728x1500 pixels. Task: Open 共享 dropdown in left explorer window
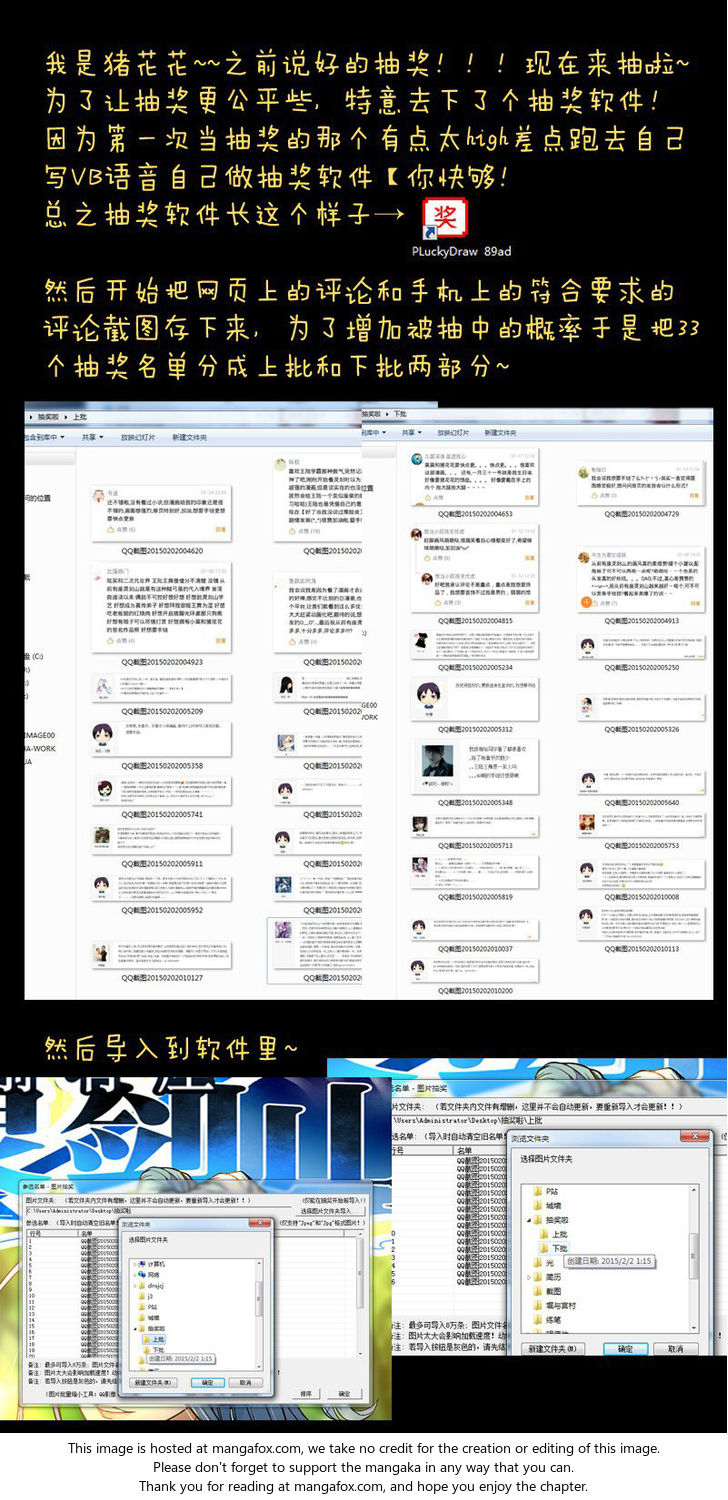click(92, 437)
